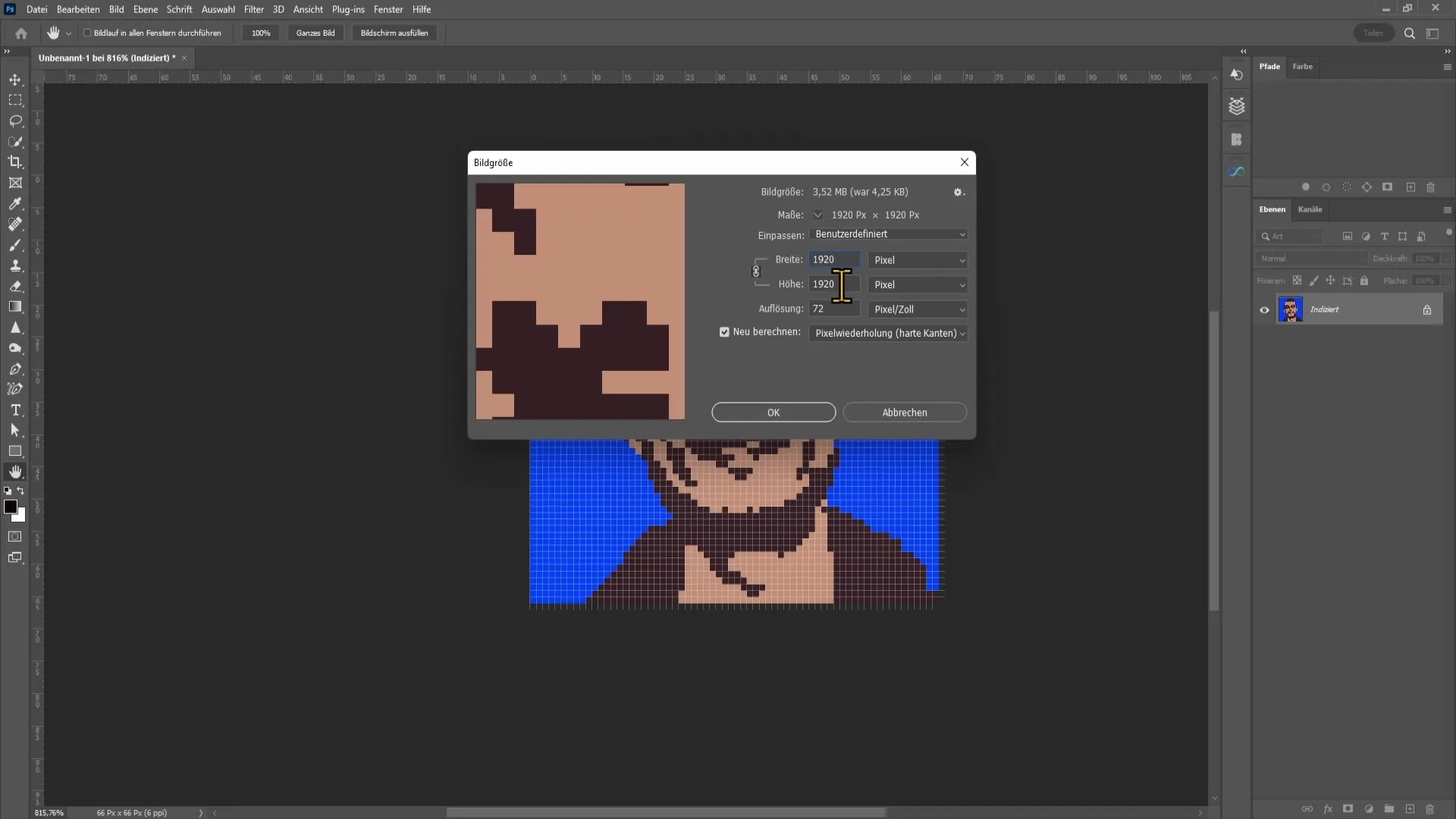Confirm the dialog with OK
This screenshot has height=819, width=1456.
click(773, 413)
